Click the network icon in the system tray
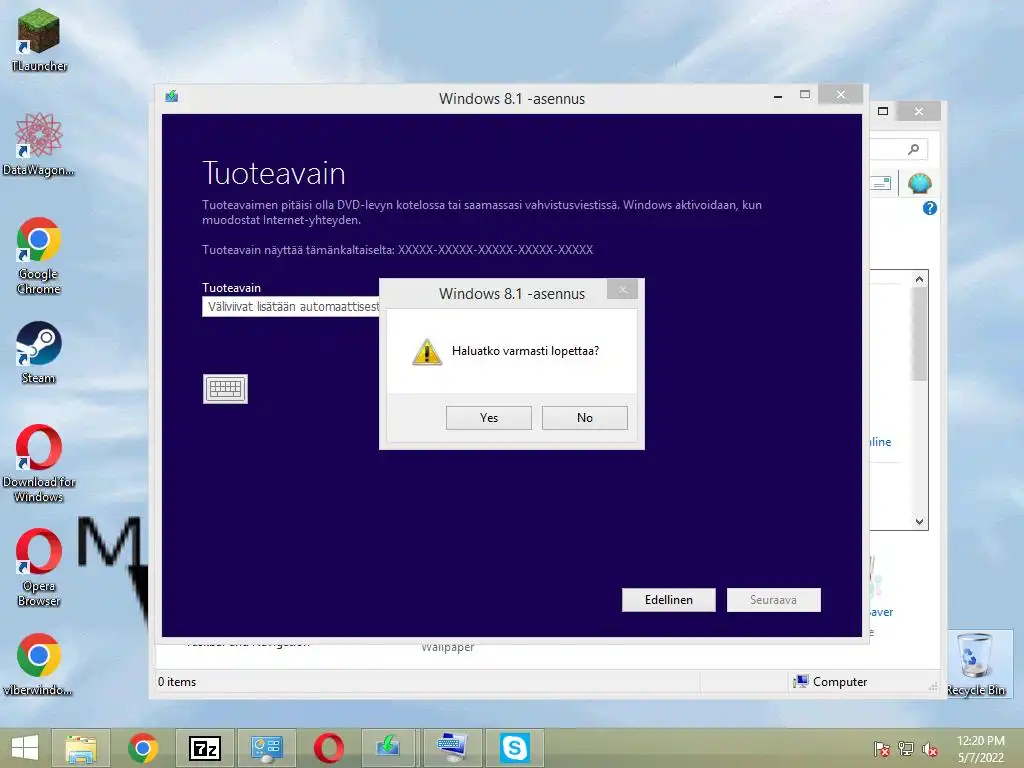The image size is (1024, 768). (x=906, y=748)
